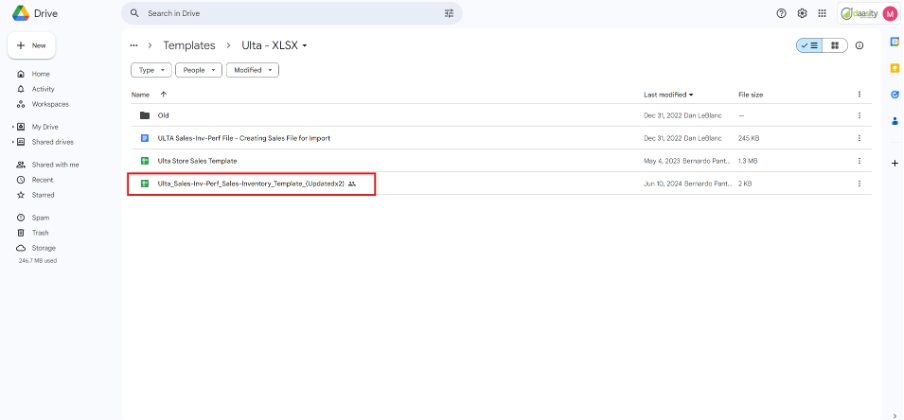Screen dimensions: 904x420
Task: Select the Ulta Store Sales Template file
Action: (197, 160)
